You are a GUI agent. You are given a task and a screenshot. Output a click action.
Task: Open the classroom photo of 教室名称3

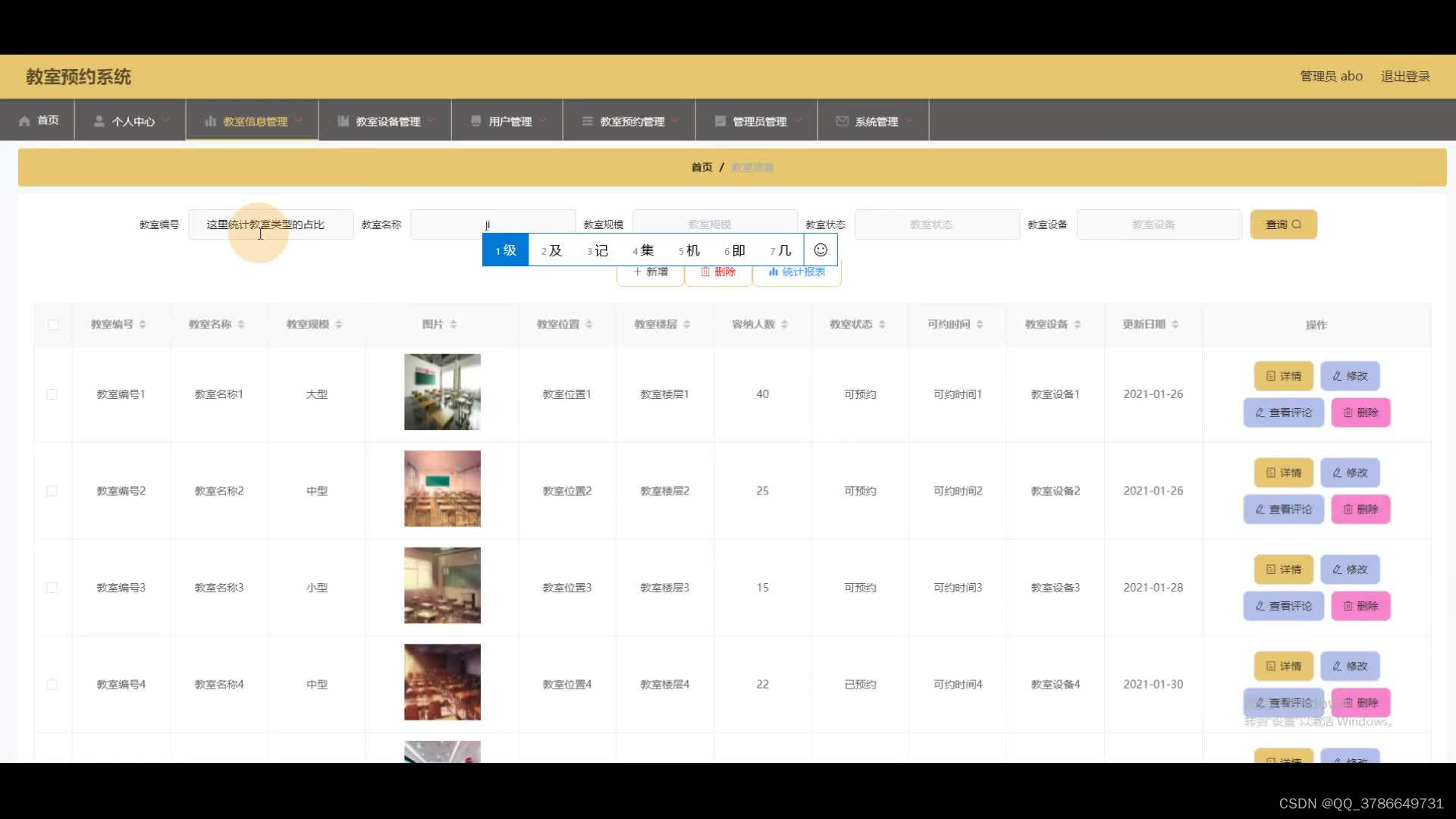pyautogui.click(x=442, y=585)
